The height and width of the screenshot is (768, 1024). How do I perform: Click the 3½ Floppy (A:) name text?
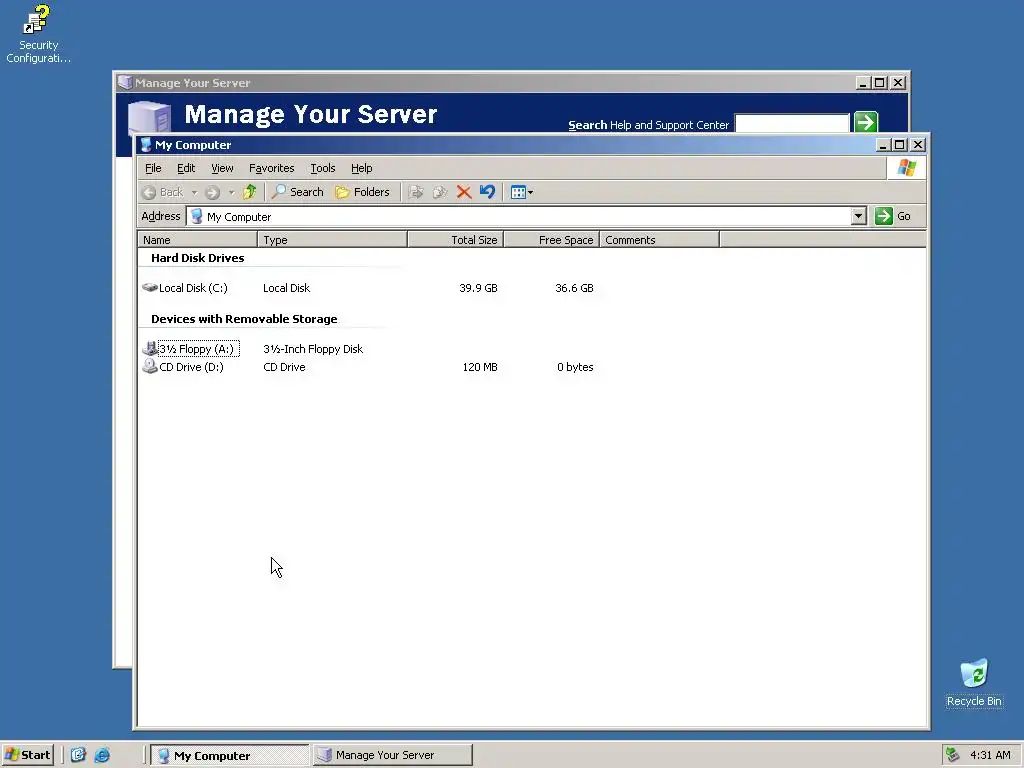tap(196, 349)
